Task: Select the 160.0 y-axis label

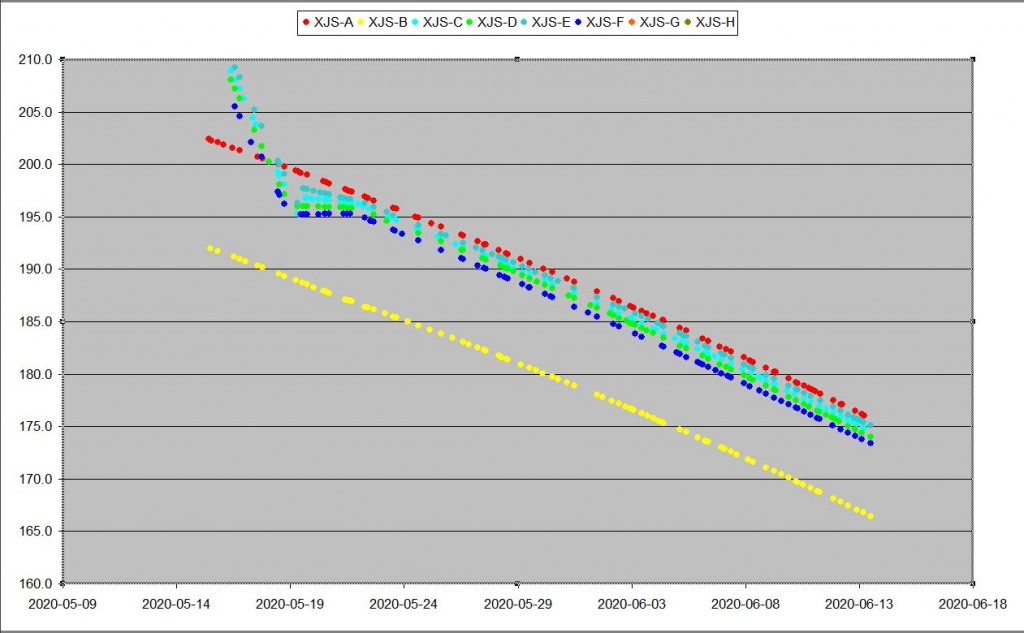Action: 36,584
